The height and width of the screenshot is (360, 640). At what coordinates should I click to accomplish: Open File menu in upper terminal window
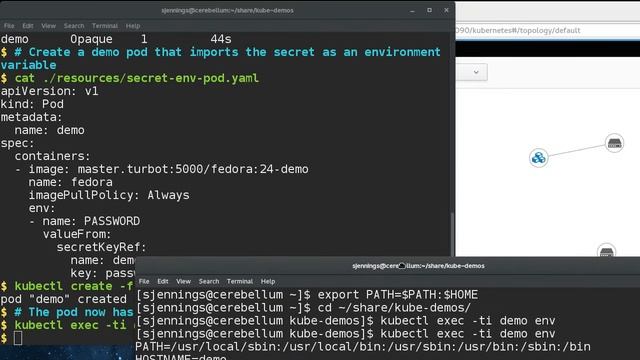coord(9,26)
